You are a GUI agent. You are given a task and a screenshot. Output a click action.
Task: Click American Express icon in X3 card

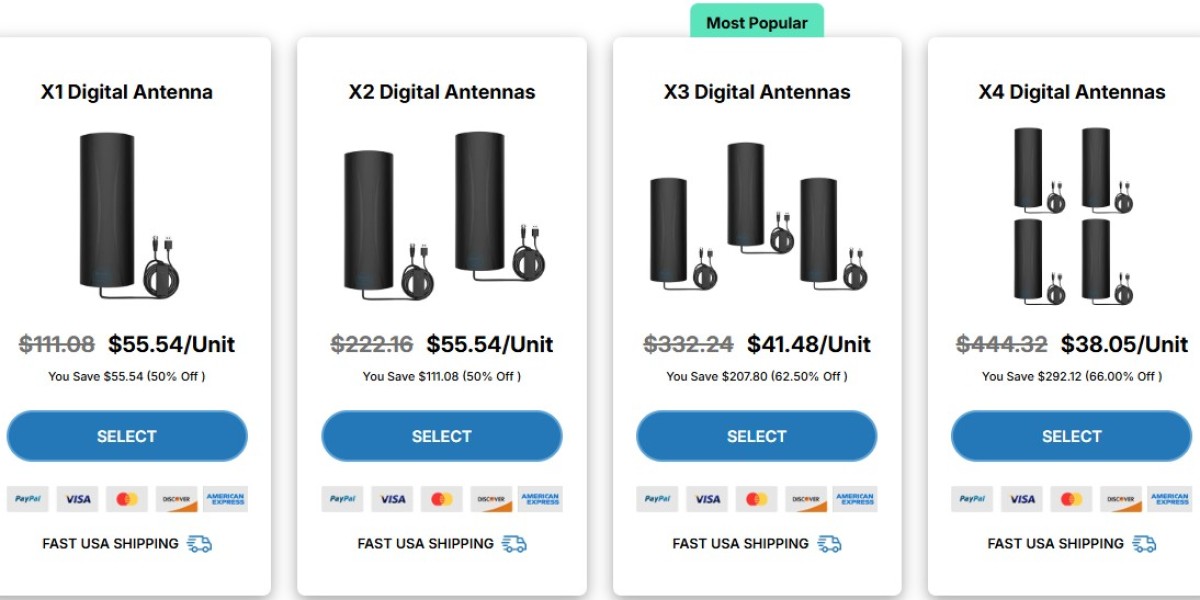(x=855, y=499)
